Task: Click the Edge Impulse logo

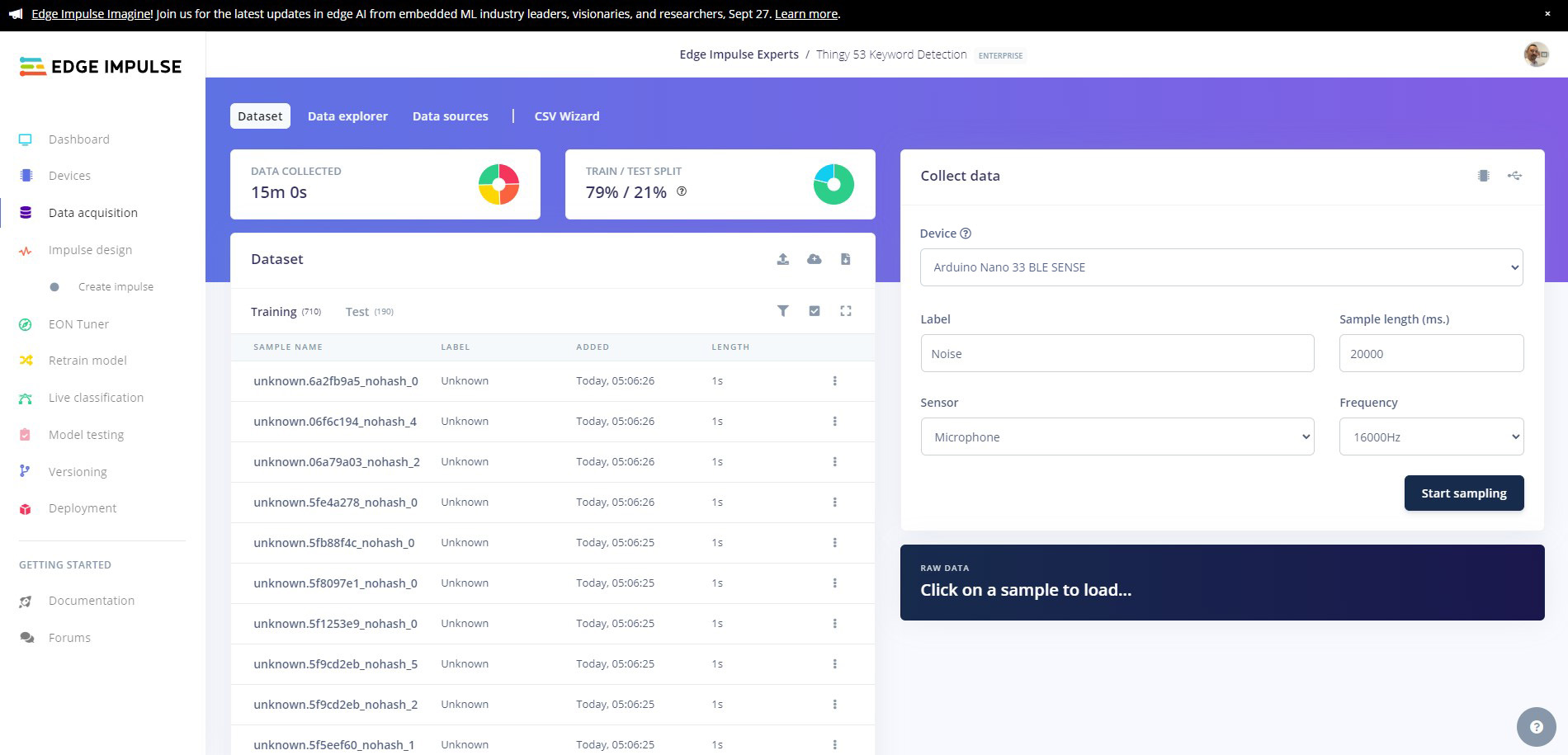Action: click(100, 66)
